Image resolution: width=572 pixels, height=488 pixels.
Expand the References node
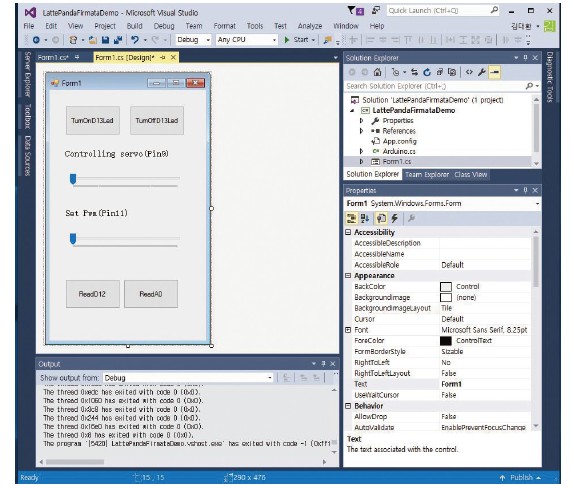pyautogui.click(x=361, y=131)
